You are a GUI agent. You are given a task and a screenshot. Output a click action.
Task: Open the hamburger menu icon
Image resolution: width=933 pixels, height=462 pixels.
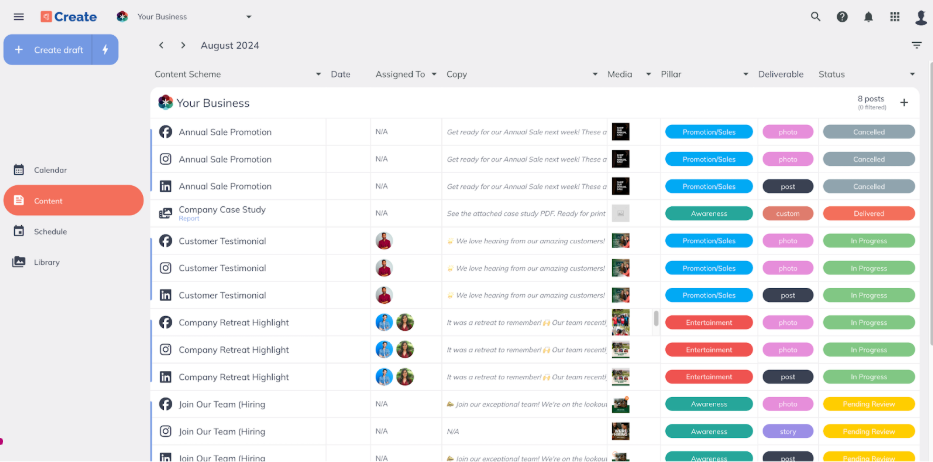coord(18,17)
